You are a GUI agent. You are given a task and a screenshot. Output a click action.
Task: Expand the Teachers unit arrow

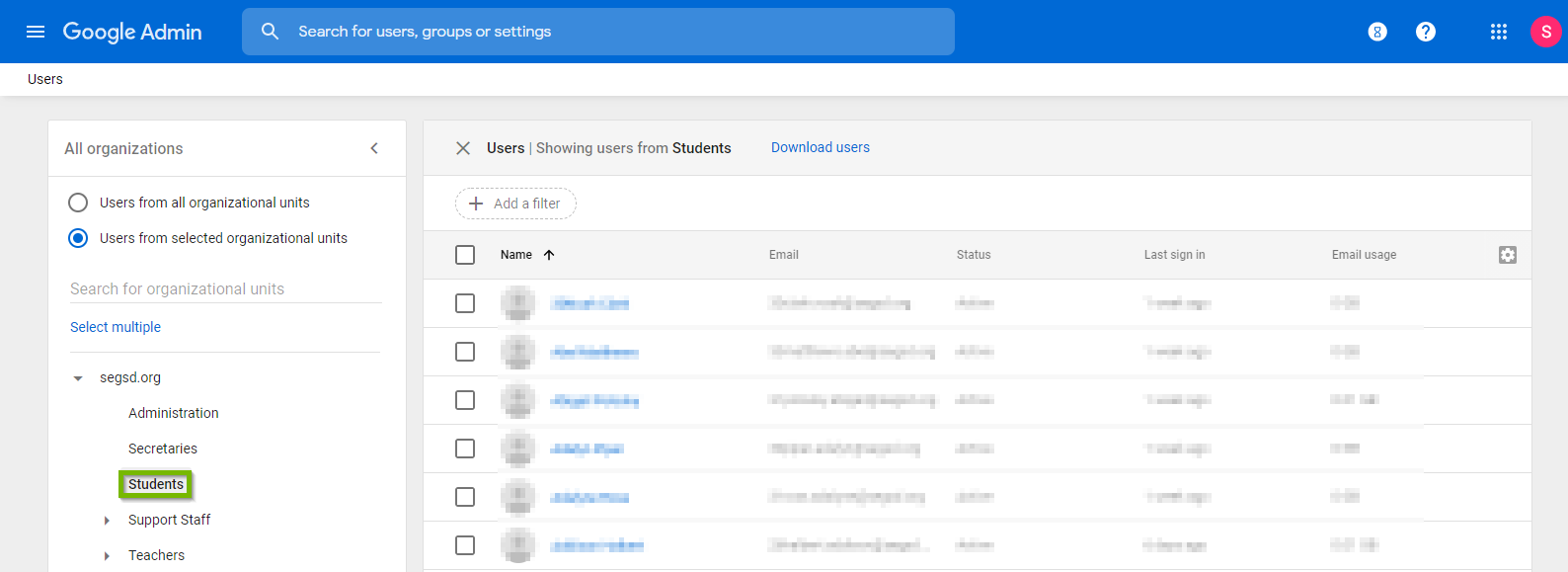pos(107,556)
